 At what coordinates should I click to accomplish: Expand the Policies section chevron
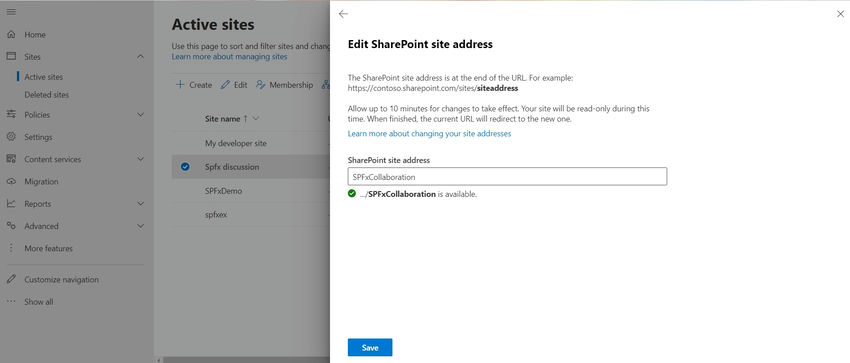(140, 115)
